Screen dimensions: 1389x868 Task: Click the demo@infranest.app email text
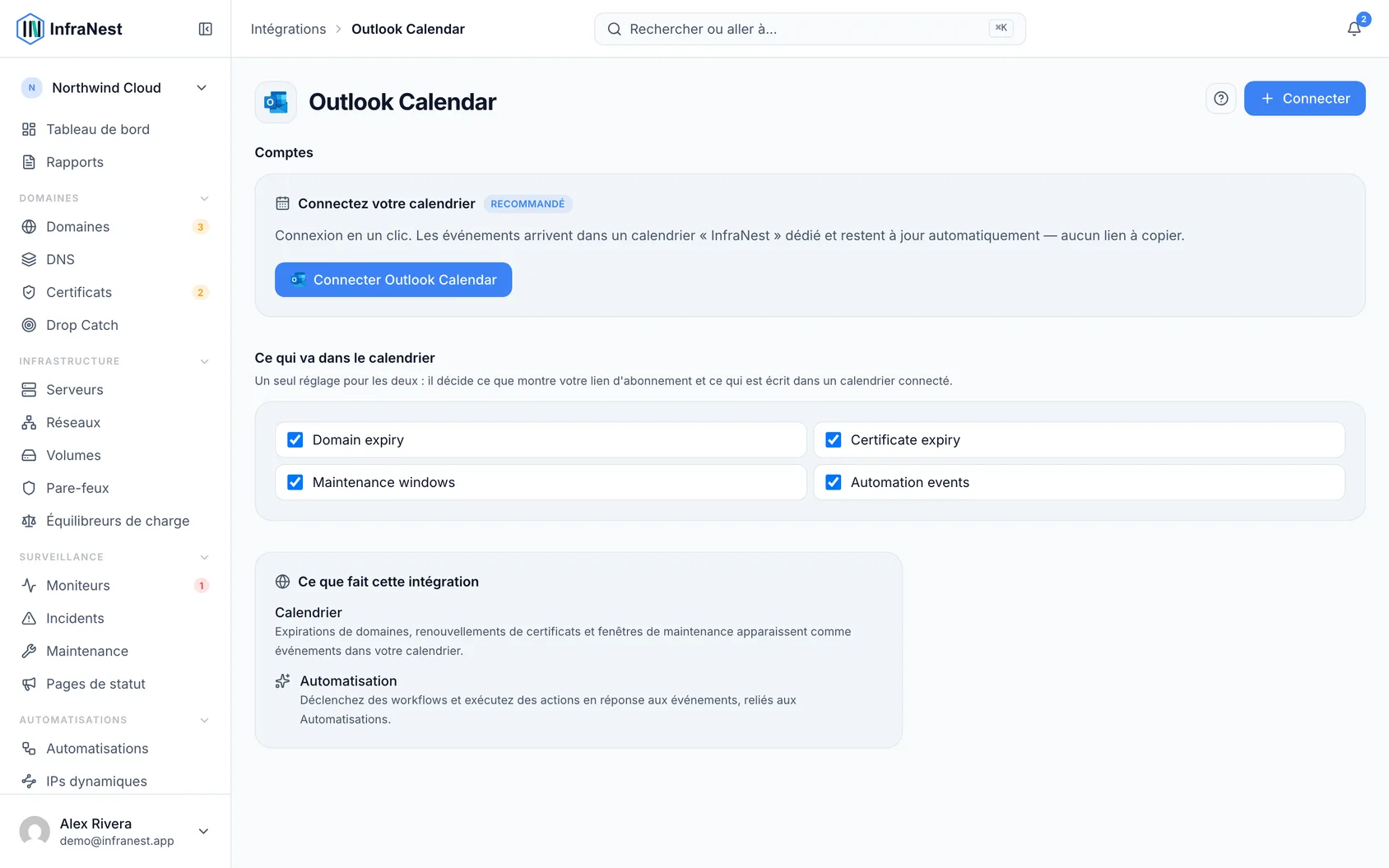coord(117,841)
